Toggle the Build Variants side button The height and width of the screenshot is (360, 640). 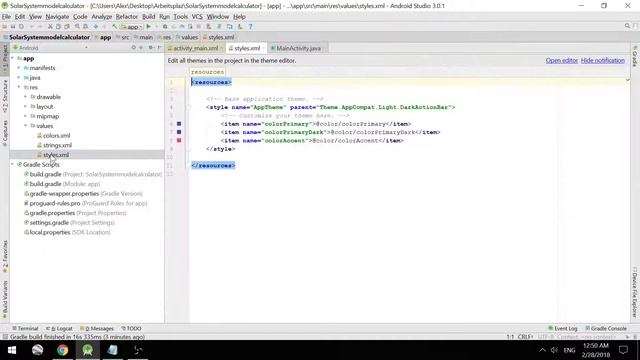coord(5,300)
